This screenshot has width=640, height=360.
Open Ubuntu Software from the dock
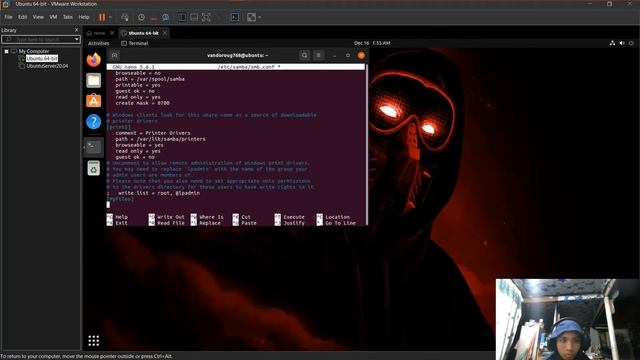click(x=93, y=101)
